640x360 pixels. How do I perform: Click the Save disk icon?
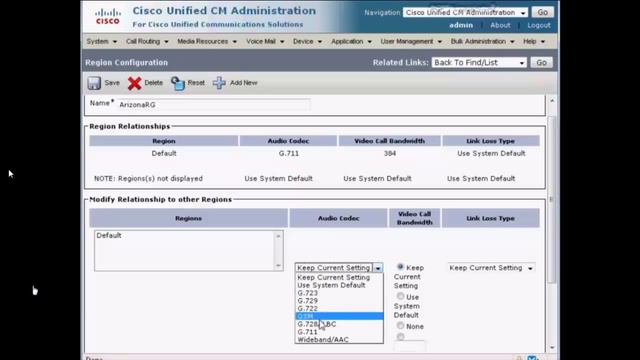94,83
